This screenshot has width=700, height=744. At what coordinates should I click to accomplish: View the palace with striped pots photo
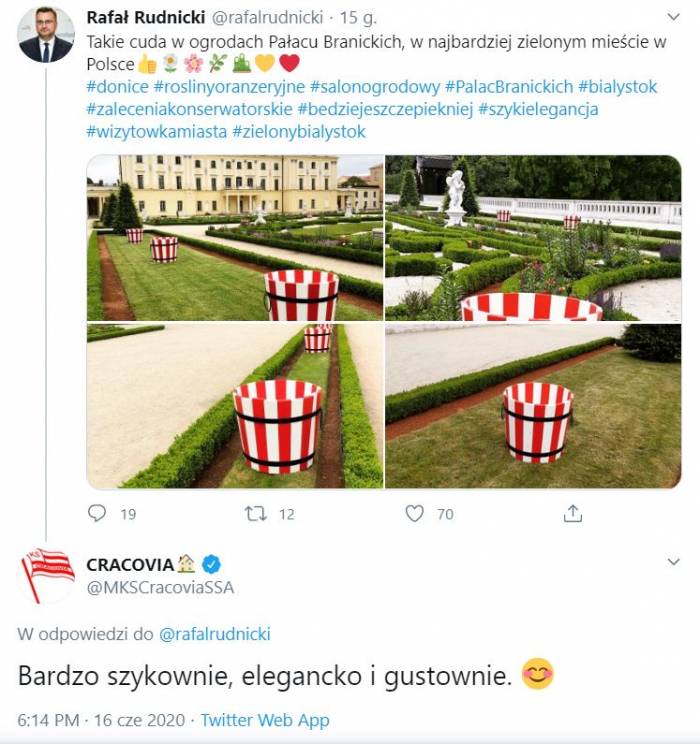[235, 238]
